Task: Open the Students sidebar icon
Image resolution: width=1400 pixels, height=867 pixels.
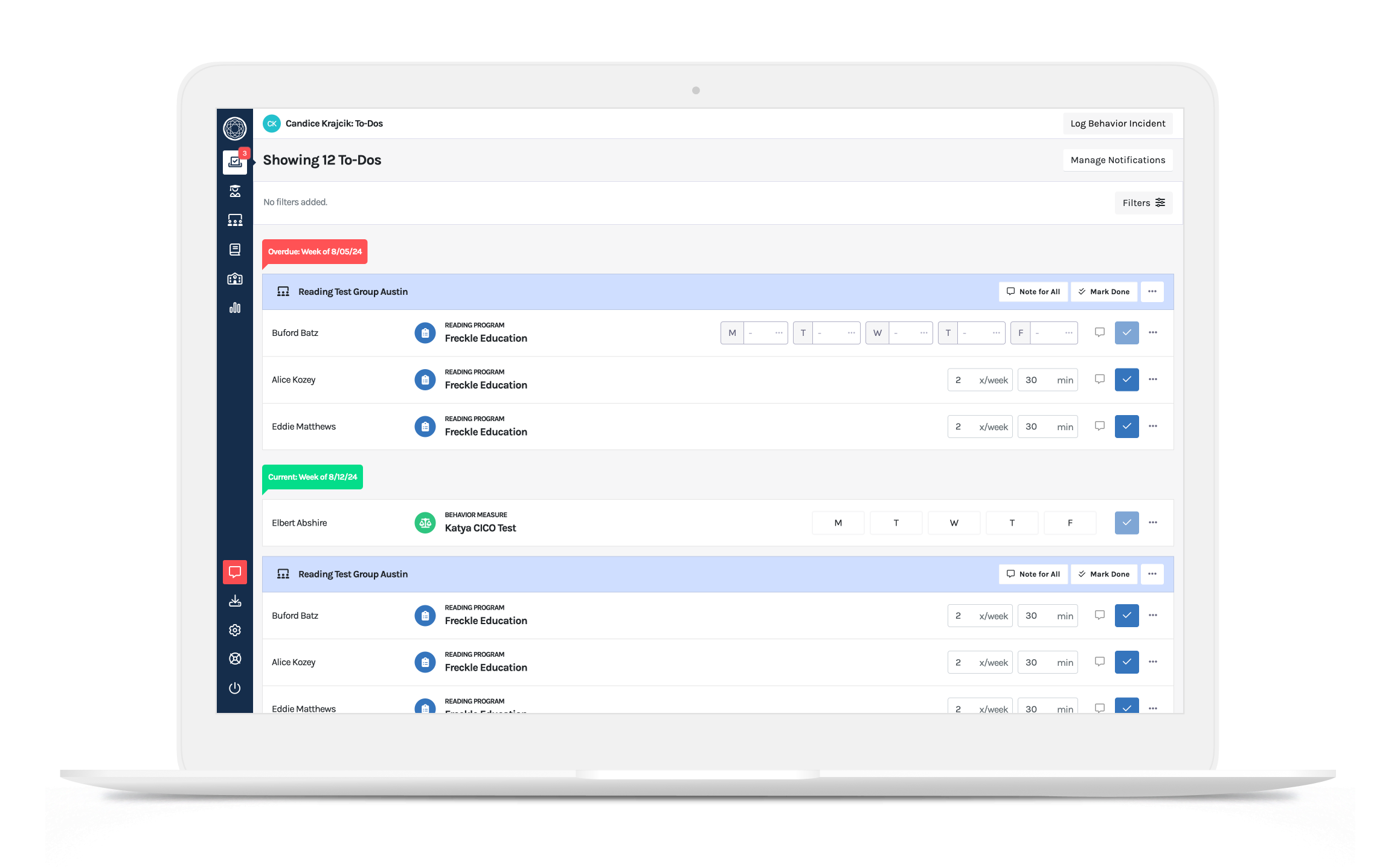Action: click(235, 192)
